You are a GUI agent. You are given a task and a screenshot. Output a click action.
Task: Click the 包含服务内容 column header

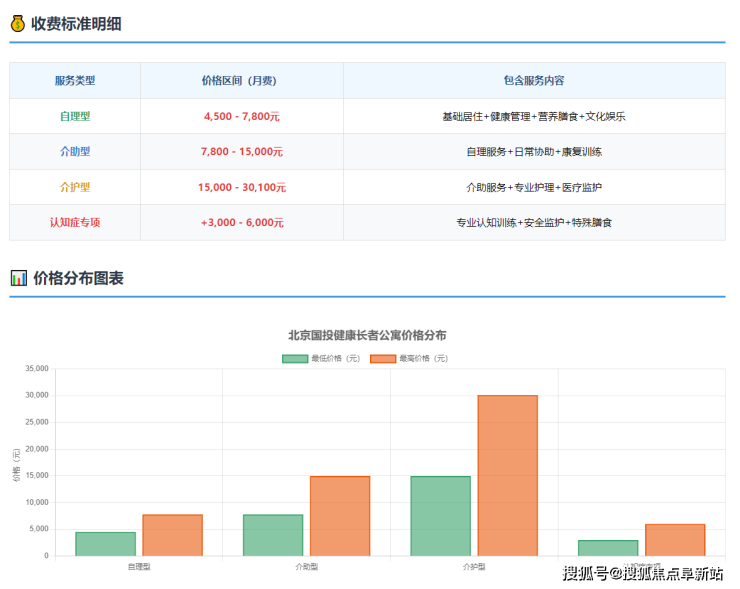pos(533,80)
